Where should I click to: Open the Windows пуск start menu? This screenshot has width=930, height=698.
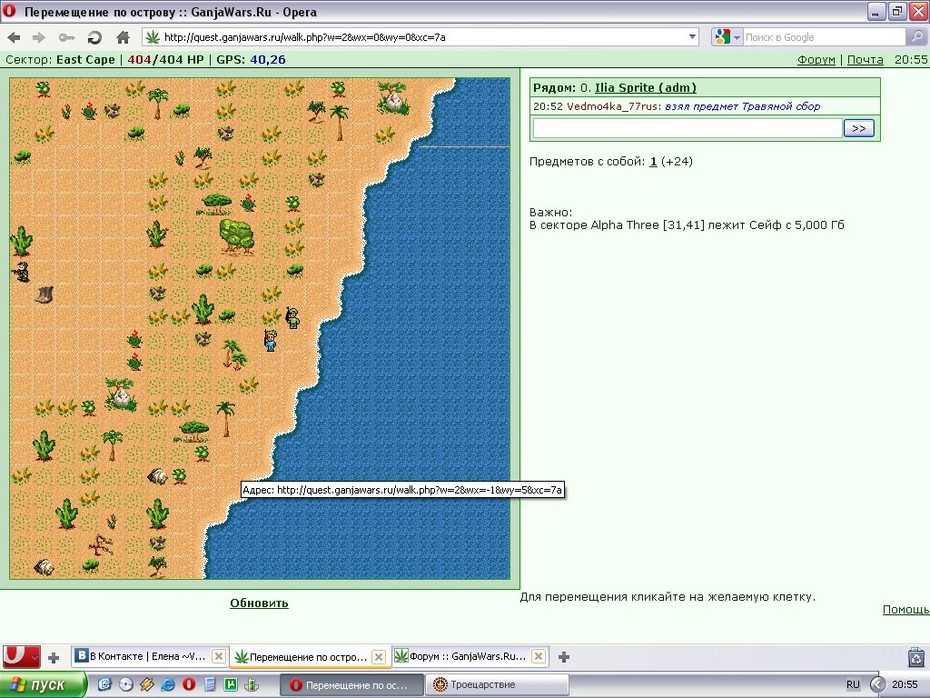(43, 685)
